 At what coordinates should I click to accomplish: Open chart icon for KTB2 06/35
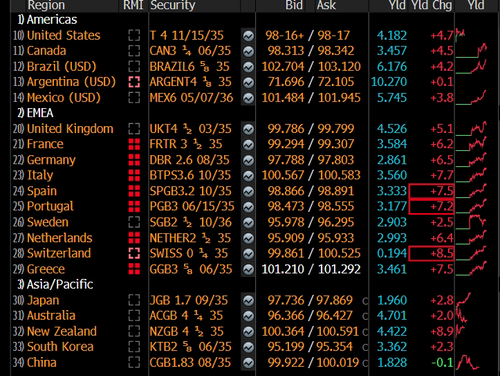tap(248, 347)
